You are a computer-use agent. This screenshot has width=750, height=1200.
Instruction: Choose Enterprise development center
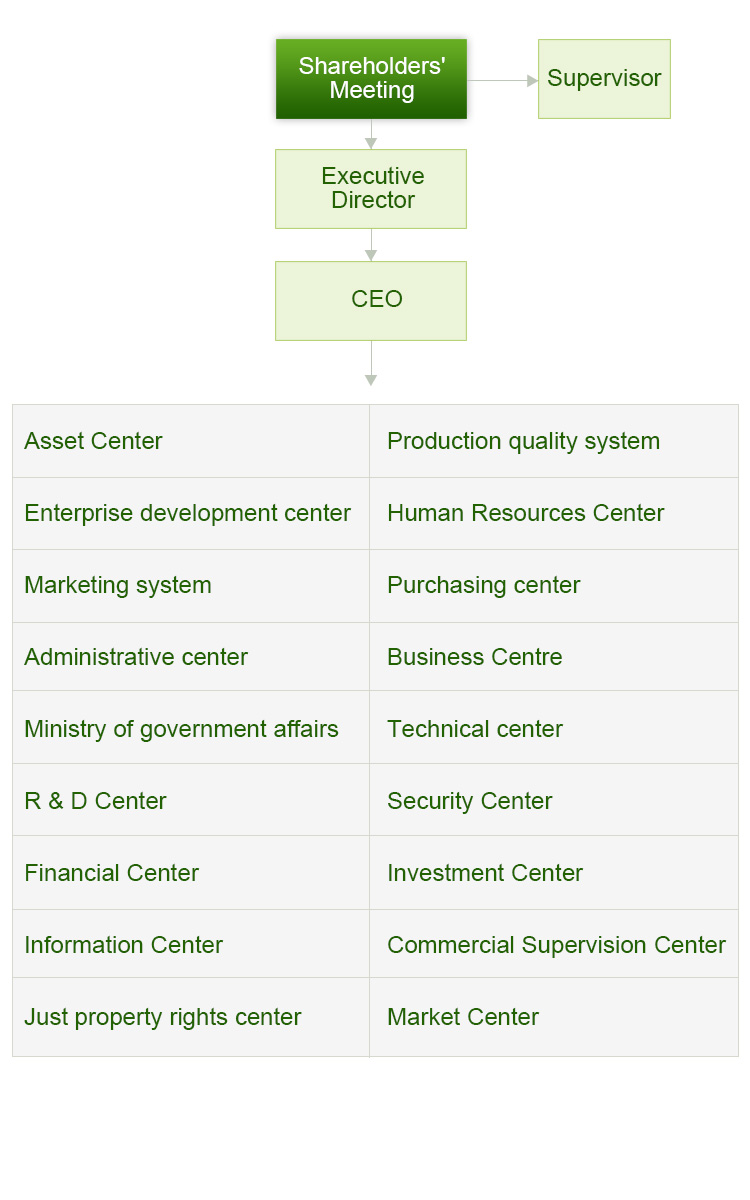pos(191,513)
